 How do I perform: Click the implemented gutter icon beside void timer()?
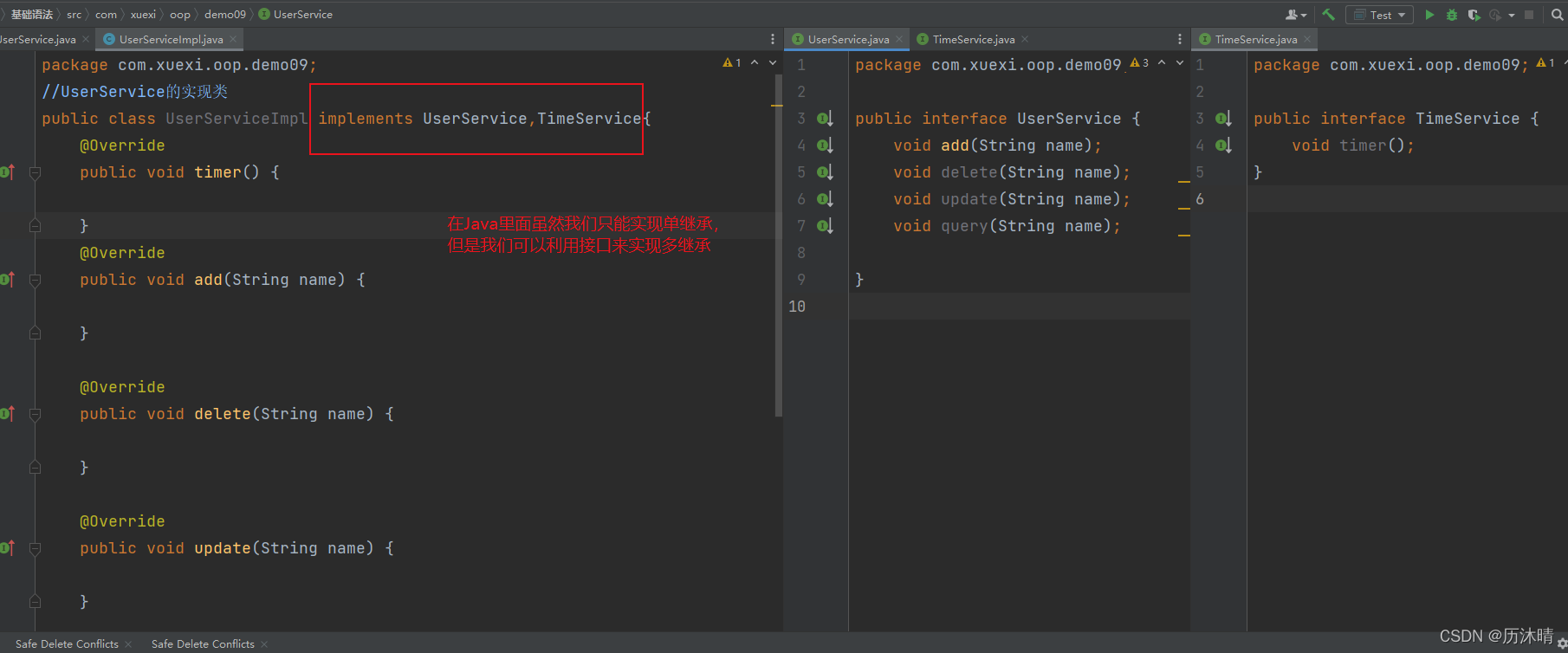coord(1223,145)
